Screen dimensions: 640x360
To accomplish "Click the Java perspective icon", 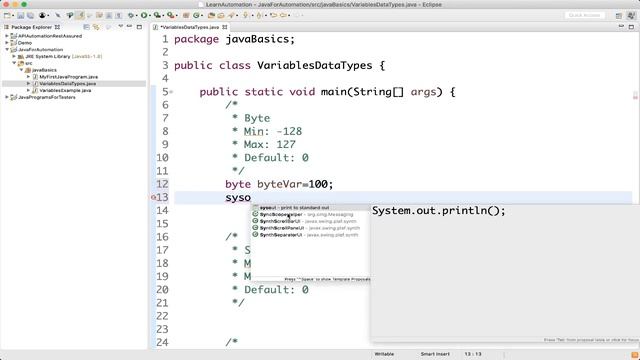I will pyautogui.click(x=631, y=16).
